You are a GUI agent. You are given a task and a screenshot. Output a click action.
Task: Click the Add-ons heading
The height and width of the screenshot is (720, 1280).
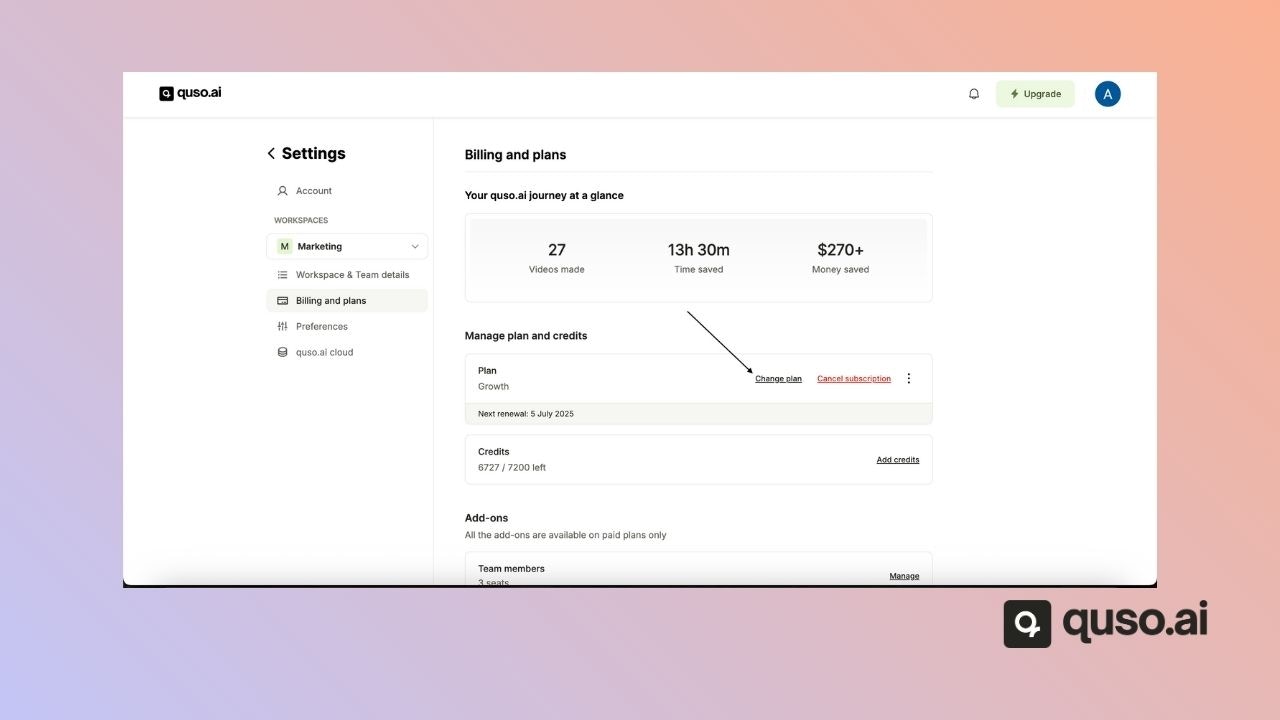(x=486, y=518)
